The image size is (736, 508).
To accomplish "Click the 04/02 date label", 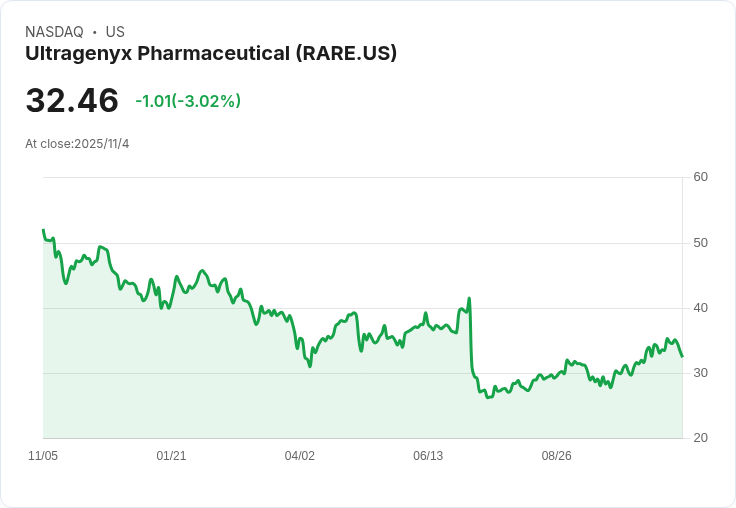I will [300, 456].
